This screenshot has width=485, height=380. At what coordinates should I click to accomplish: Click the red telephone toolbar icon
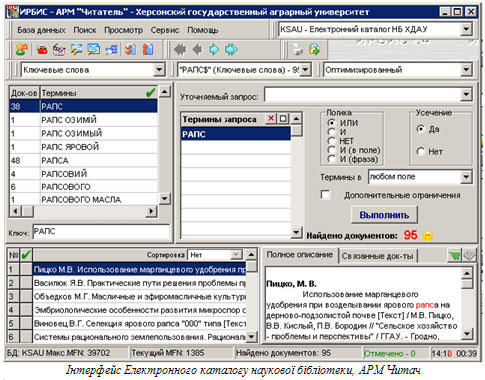(42, 50)
